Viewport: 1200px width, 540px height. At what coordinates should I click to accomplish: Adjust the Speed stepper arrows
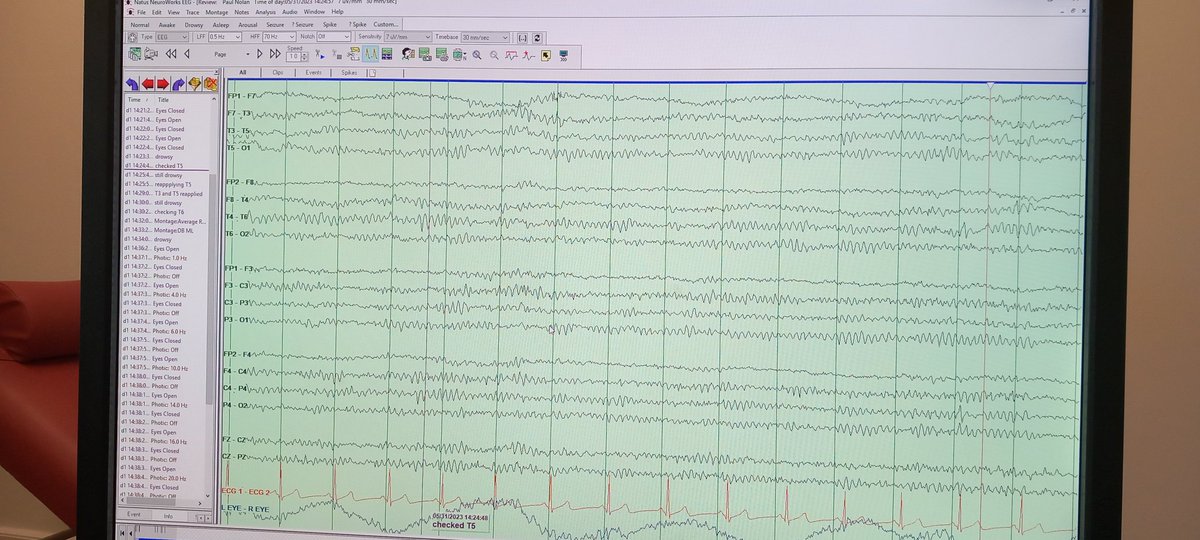305,56
